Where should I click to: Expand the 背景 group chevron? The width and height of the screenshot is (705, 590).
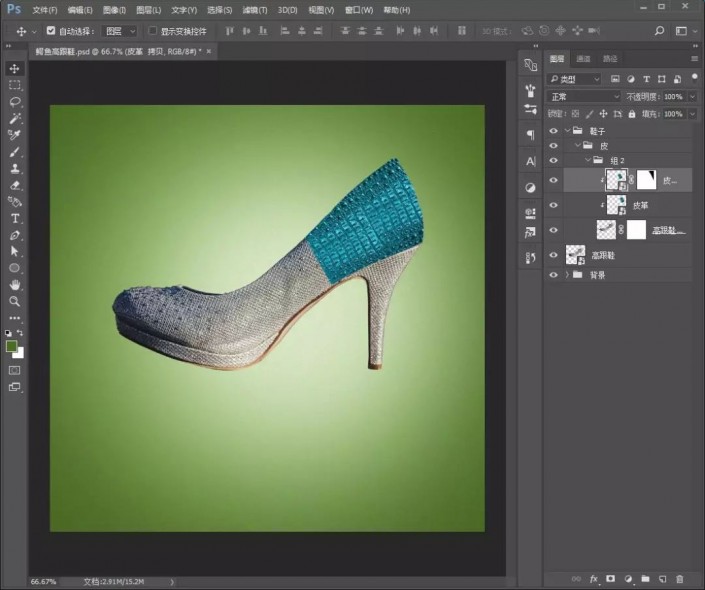tap(568, 275)
